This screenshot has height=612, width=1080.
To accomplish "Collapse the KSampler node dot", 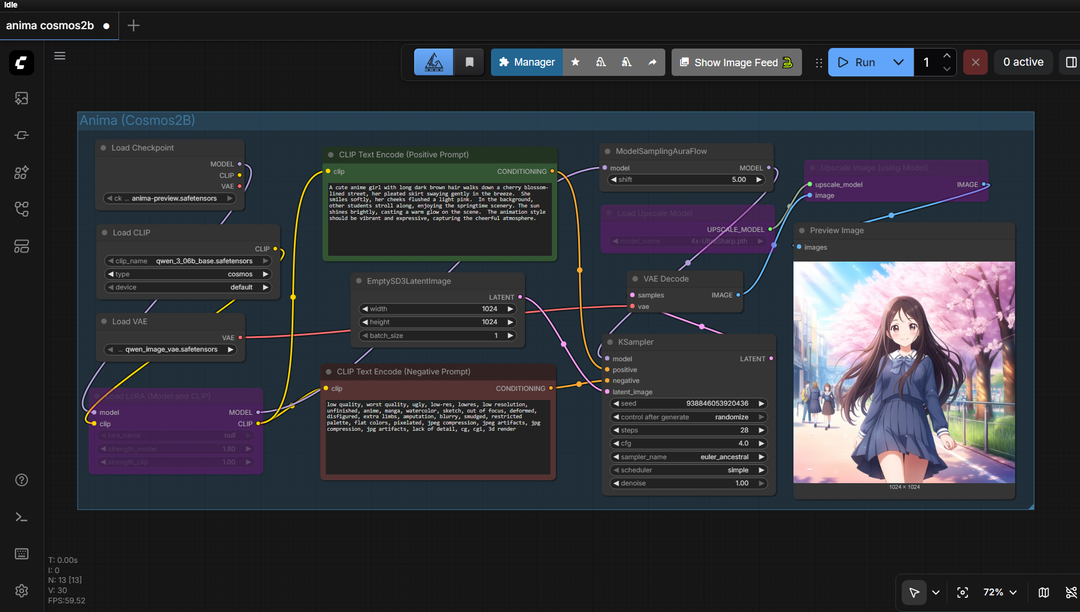I will pos(610,342).
